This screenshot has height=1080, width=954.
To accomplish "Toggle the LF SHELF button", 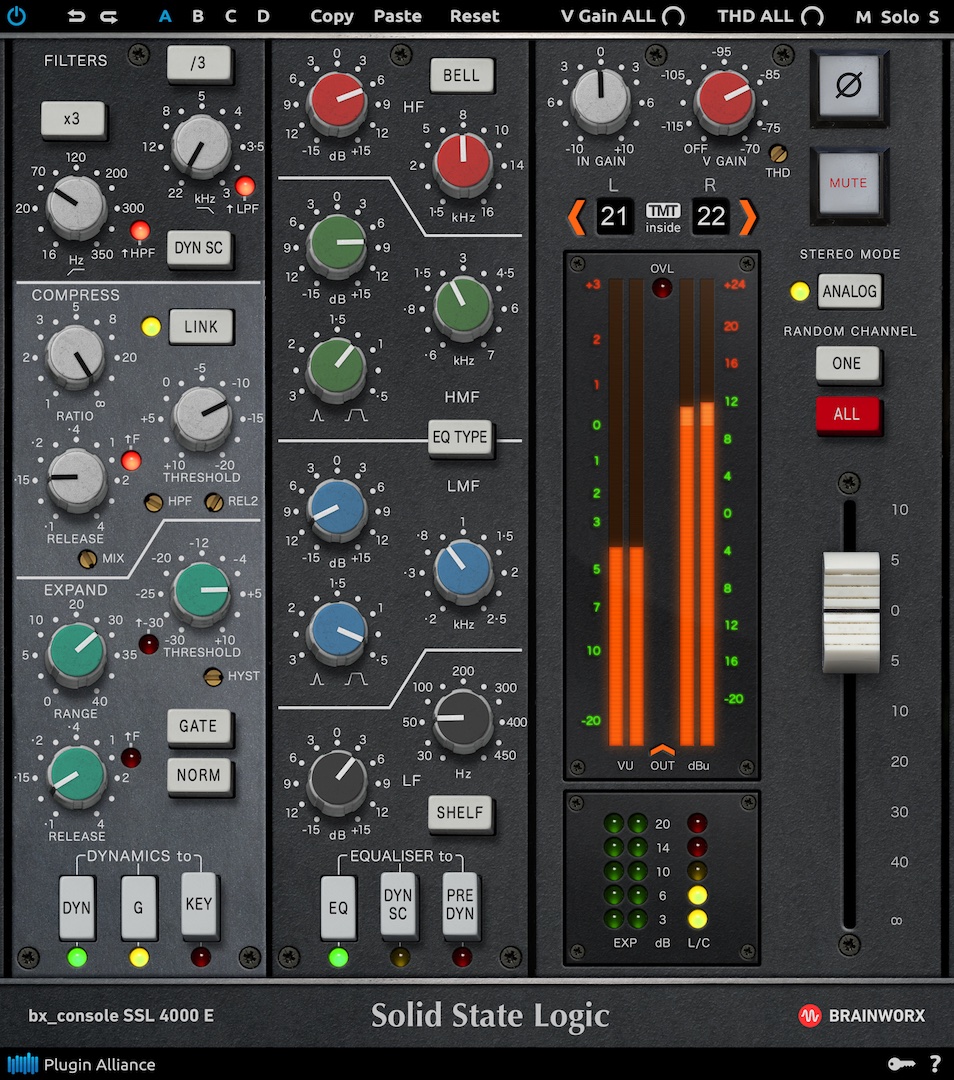I will 459,812.
